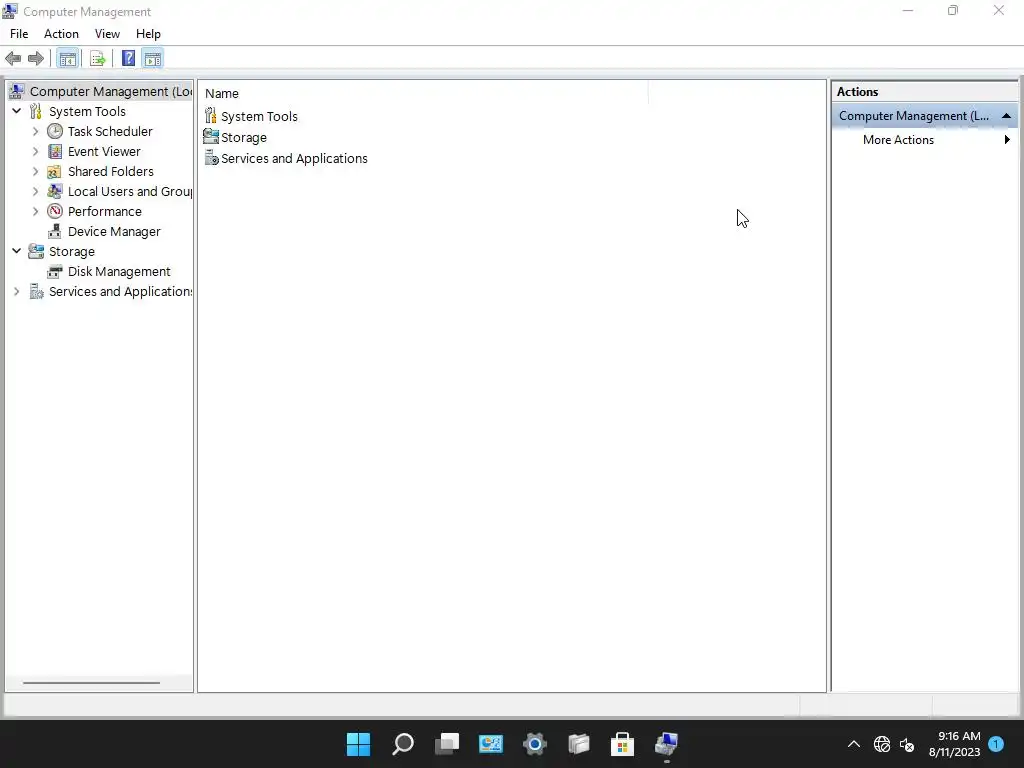Open Microsoft Store from the taskbar
This screenshot has height=768, width=1024.
pyautogui.click(x=622, y=744)
